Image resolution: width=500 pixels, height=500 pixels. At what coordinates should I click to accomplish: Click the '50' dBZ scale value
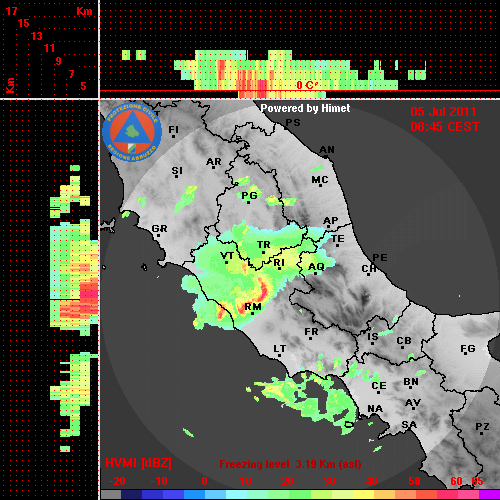pos(414,481)
